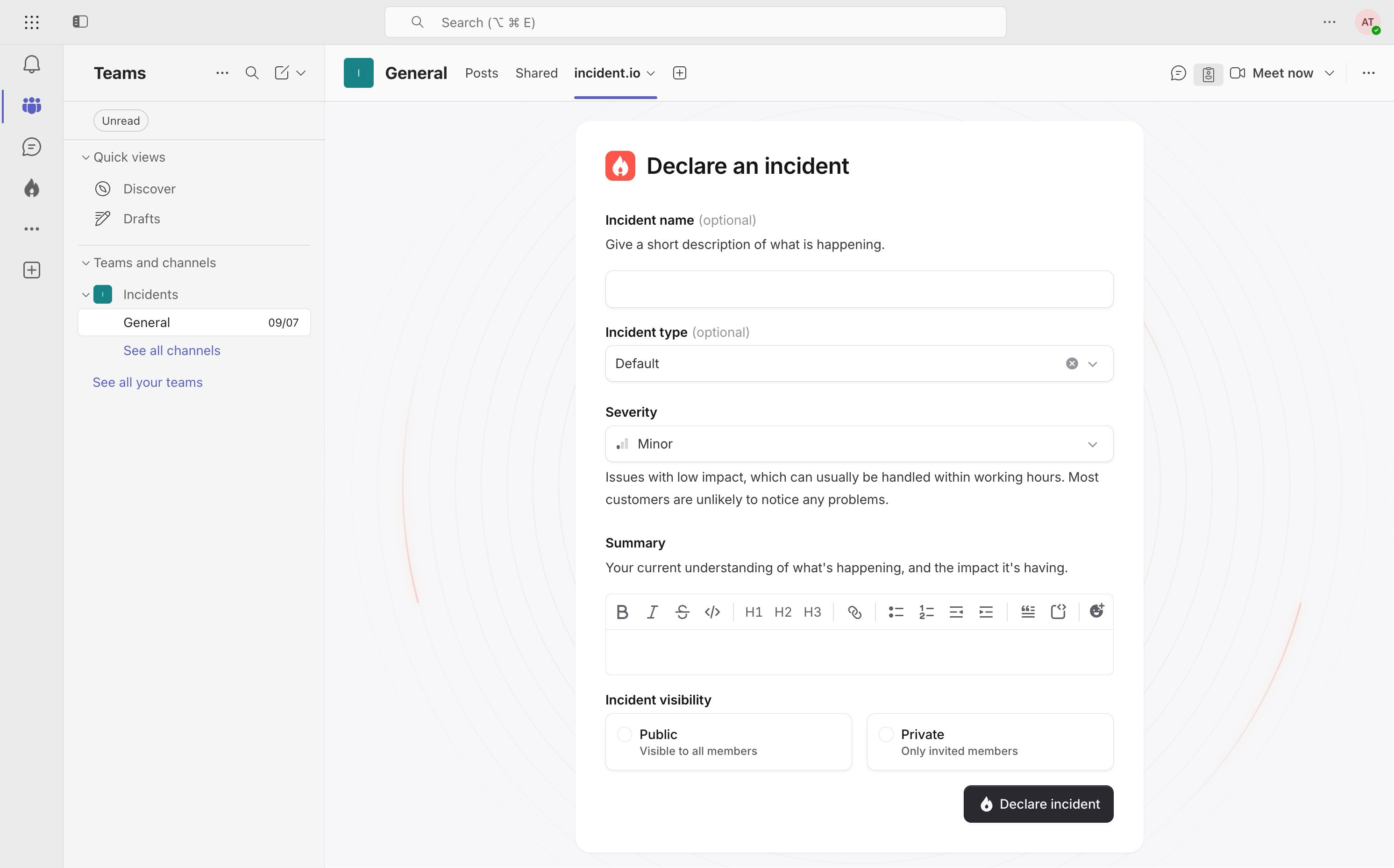
Task: Create a bulleted list
Action: 896,612
